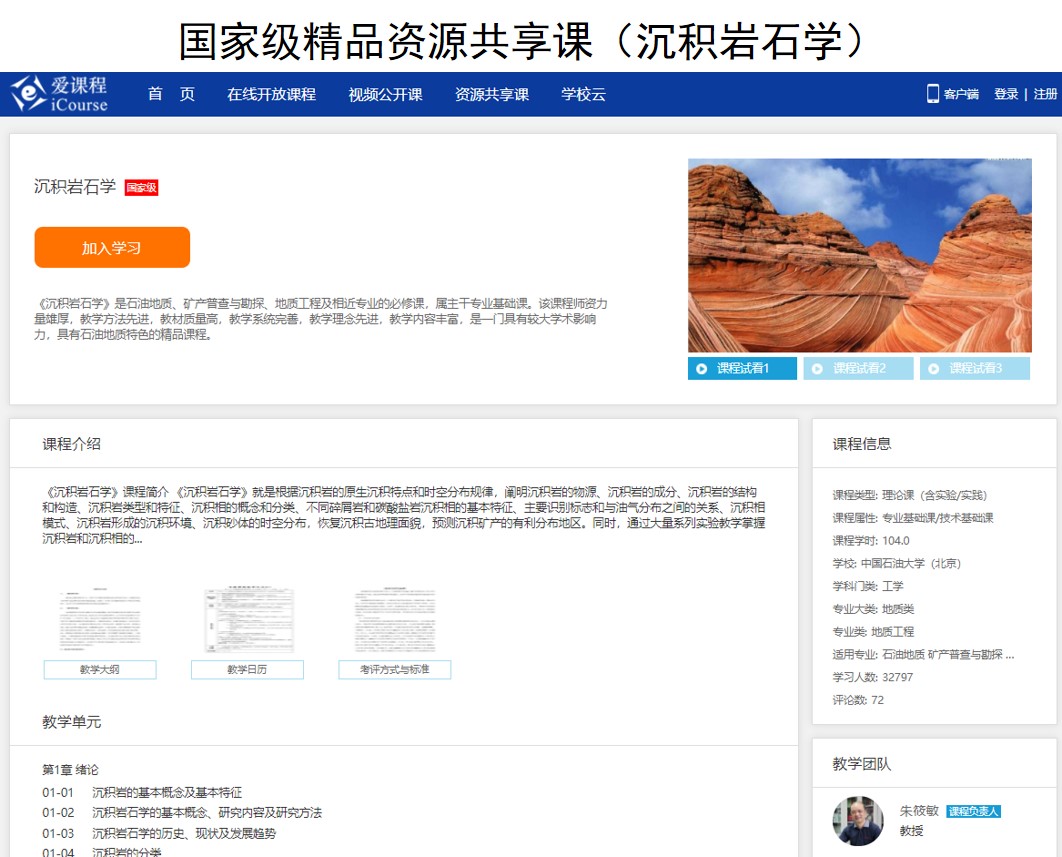Open the 考评方式与标准 document thumbnail
This screenshot has width=1062, height=857.
(394, 621)
